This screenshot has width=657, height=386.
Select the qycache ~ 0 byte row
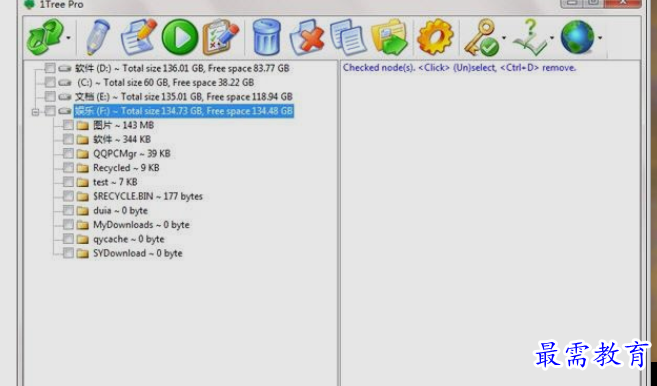[129, 239]
